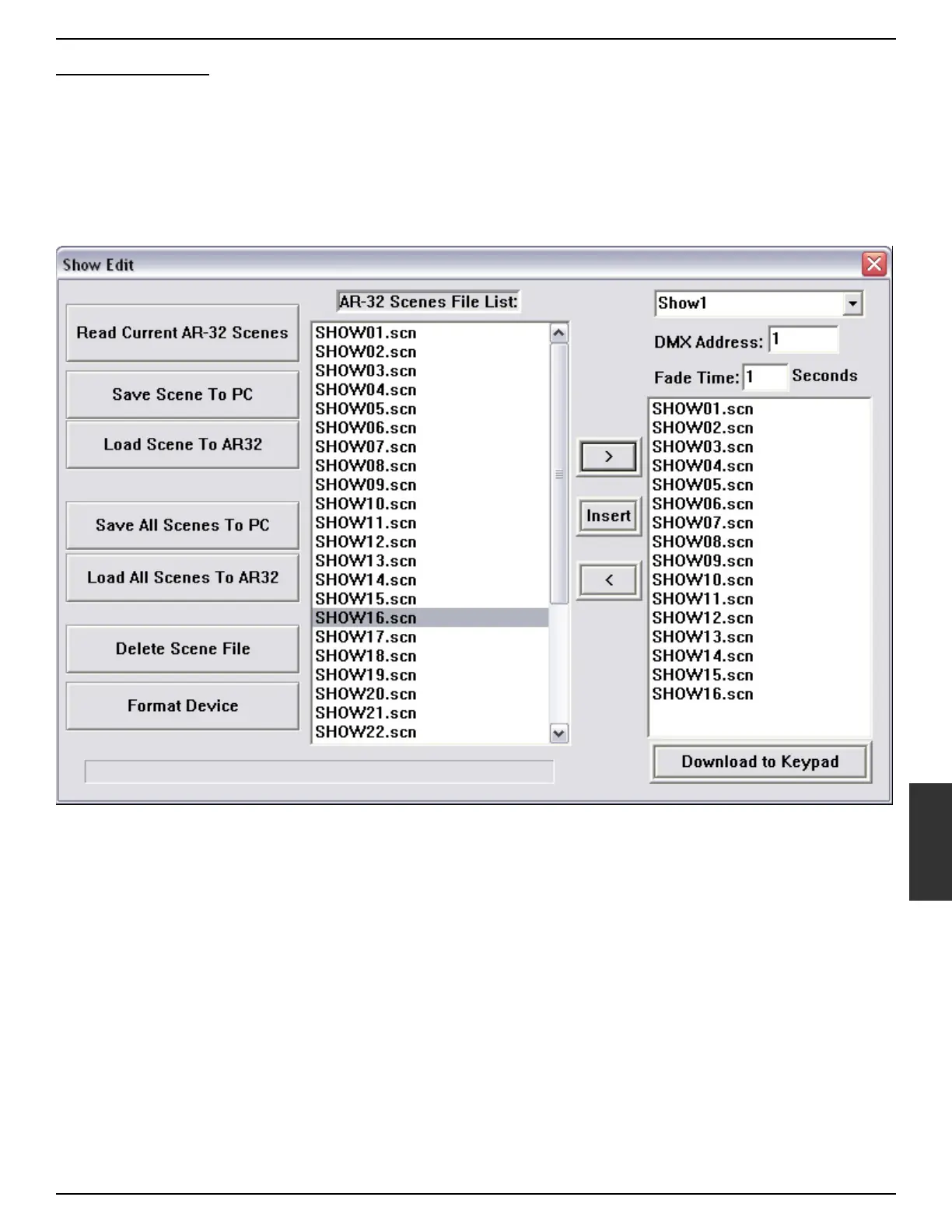This screenshot has height=1232, width=952.
Task: Select SHOW22.scn in the scenes file list
Action: [366, 733]
